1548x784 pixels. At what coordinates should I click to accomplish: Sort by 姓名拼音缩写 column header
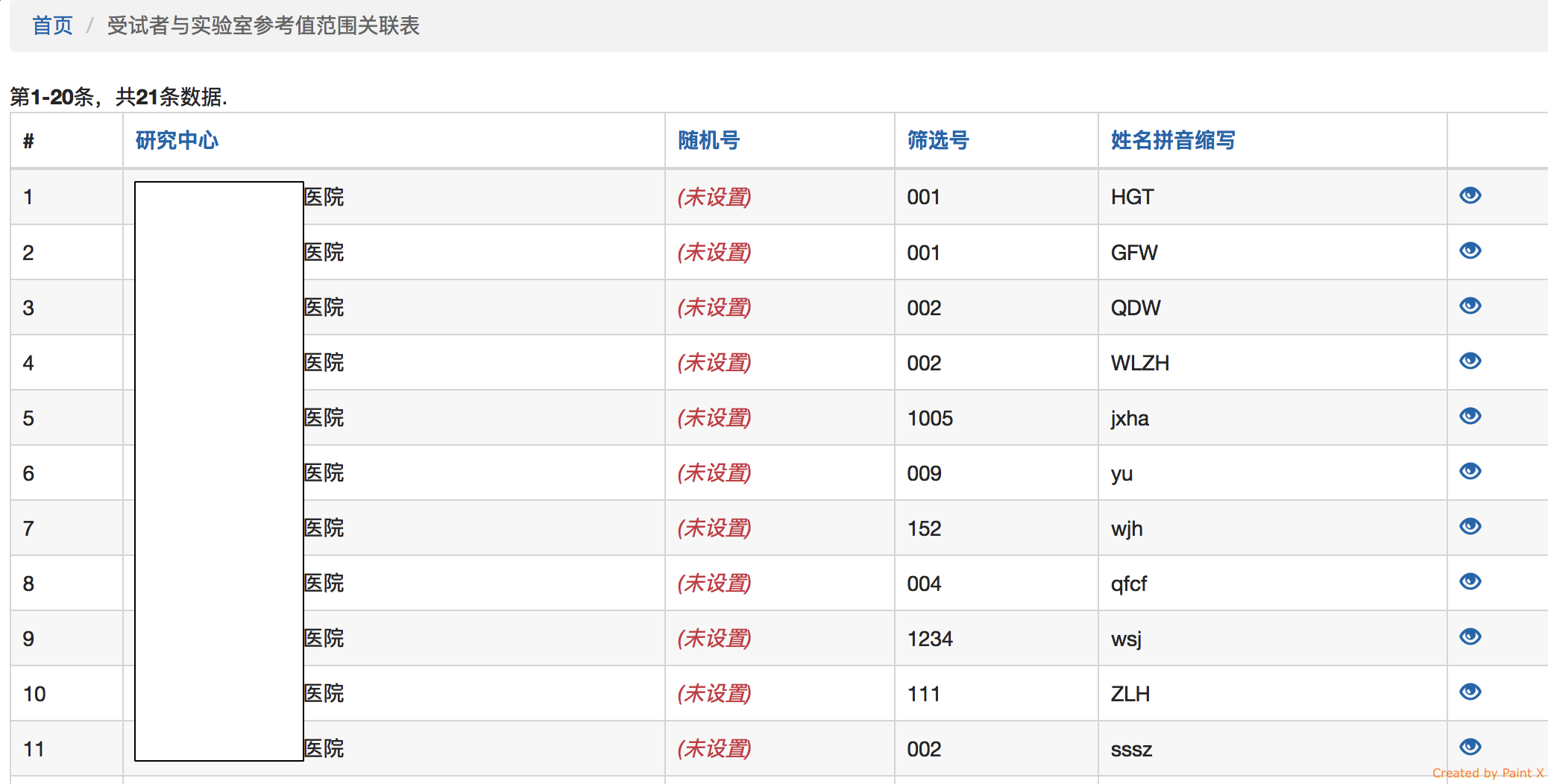click(x=1173, y=140)
